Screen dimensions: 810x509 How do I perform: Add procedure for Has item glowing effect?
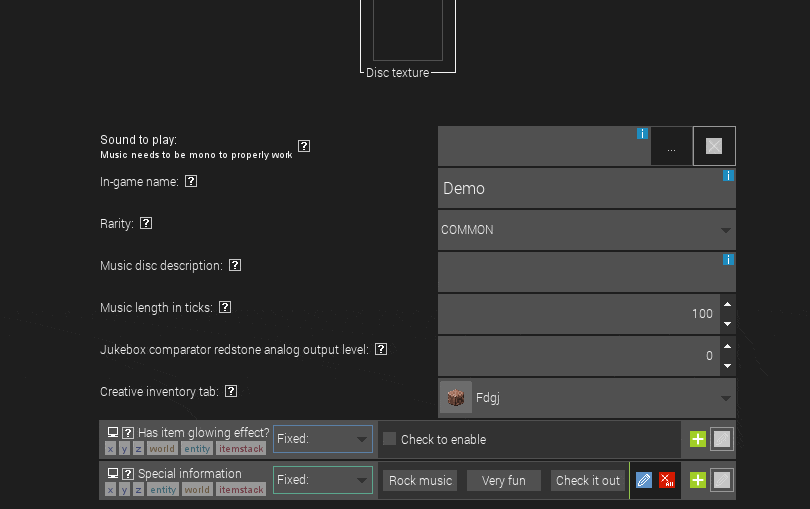[x=698, y=439]
